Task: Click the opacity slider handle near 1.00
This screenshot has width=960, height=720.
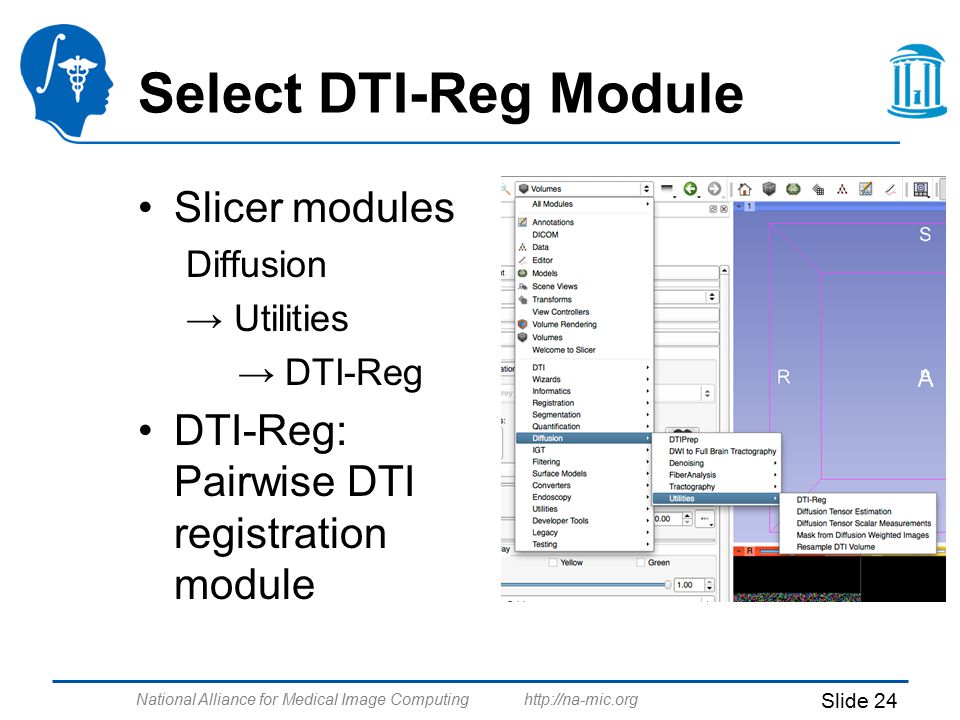Action: pyautogui.click(x=667, y=585)
